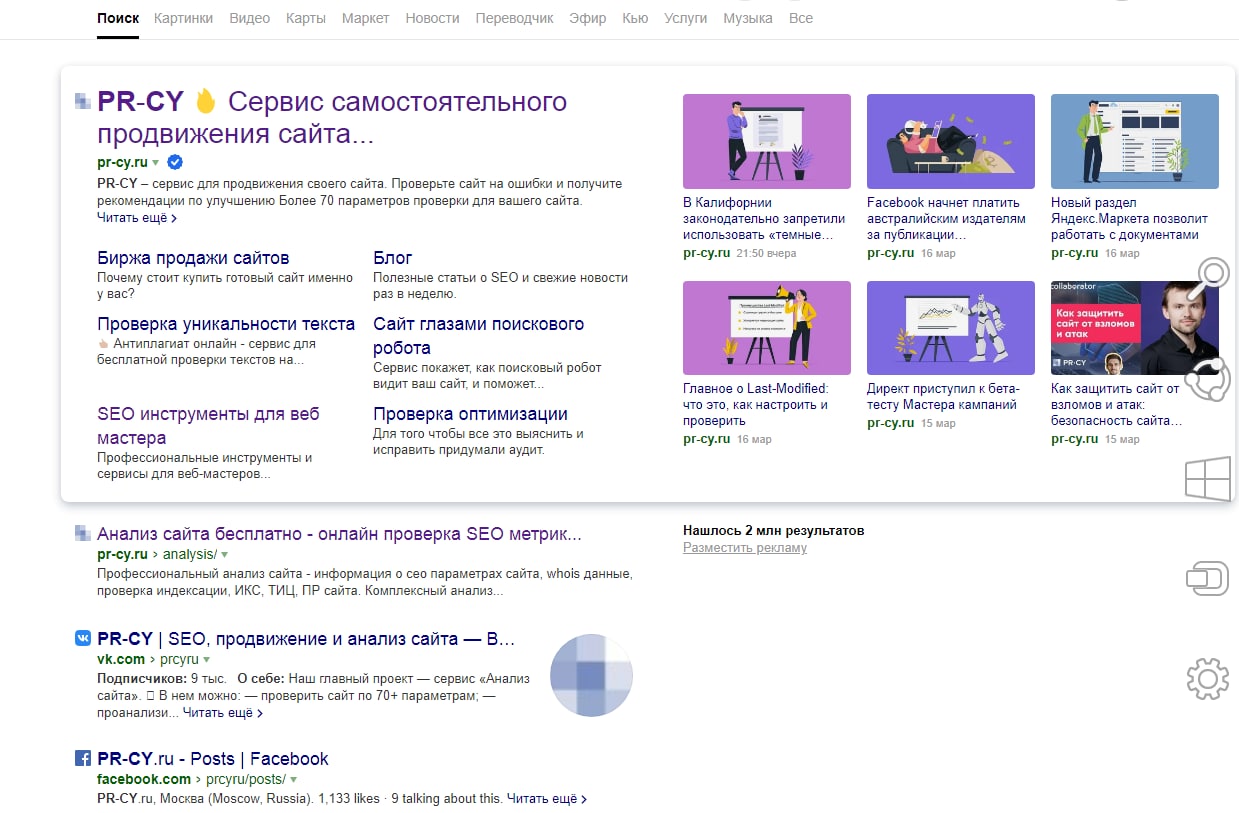Select the Поиск tab
The image size is (1239, 813).
[x=118, y=18]
